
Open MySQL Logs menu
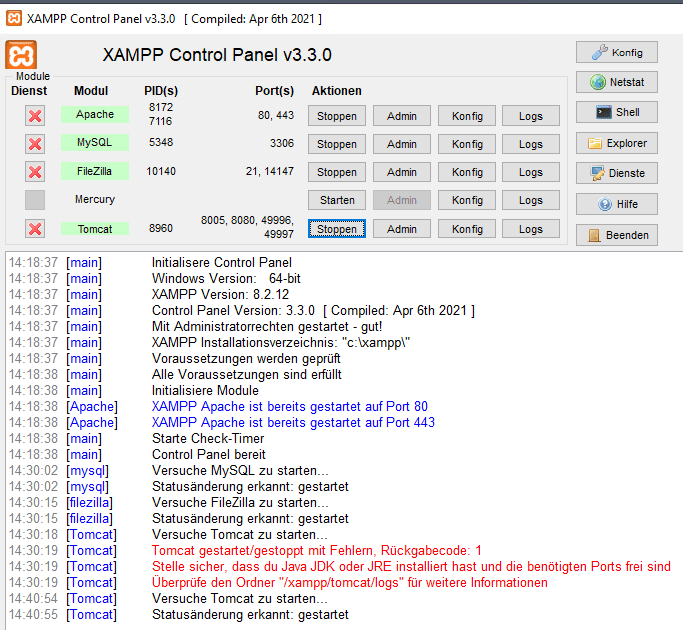[x=531, y=144]
